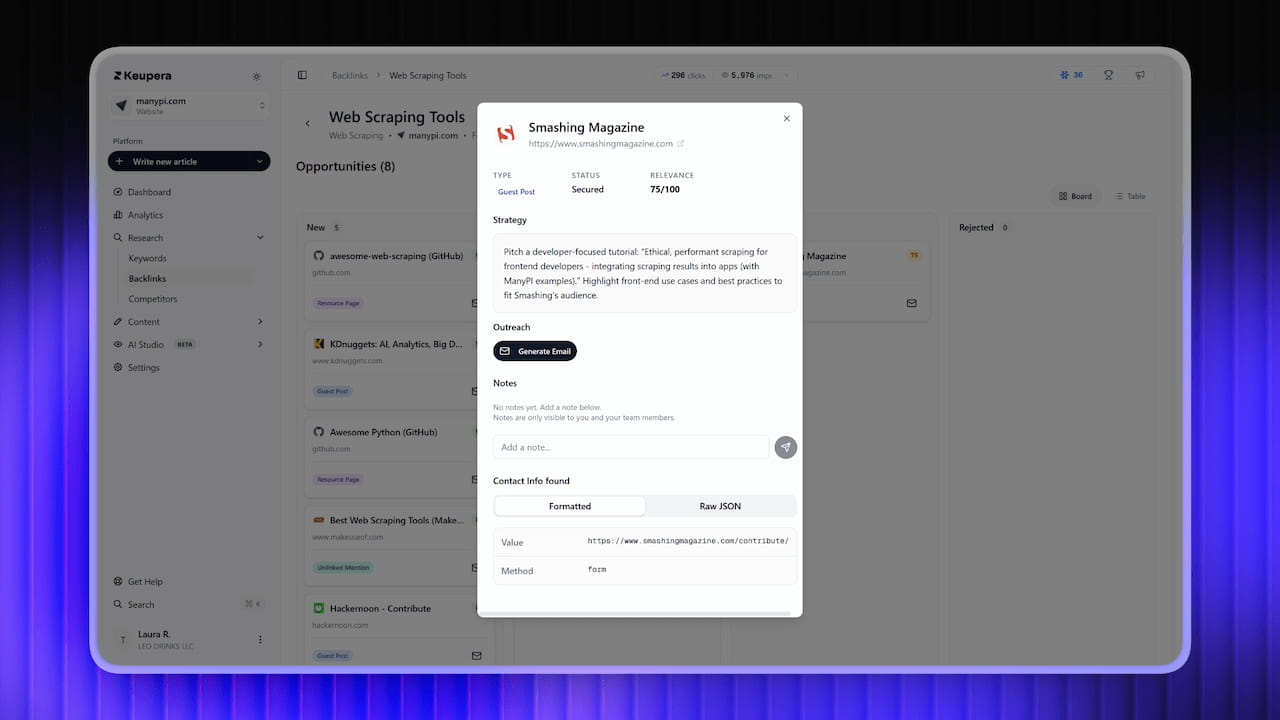This screenshot has width=1280, height=720.
Task: Click the GitHub icon on Awesome Python card
Action: pyautogui.click(x=319, y=432)
